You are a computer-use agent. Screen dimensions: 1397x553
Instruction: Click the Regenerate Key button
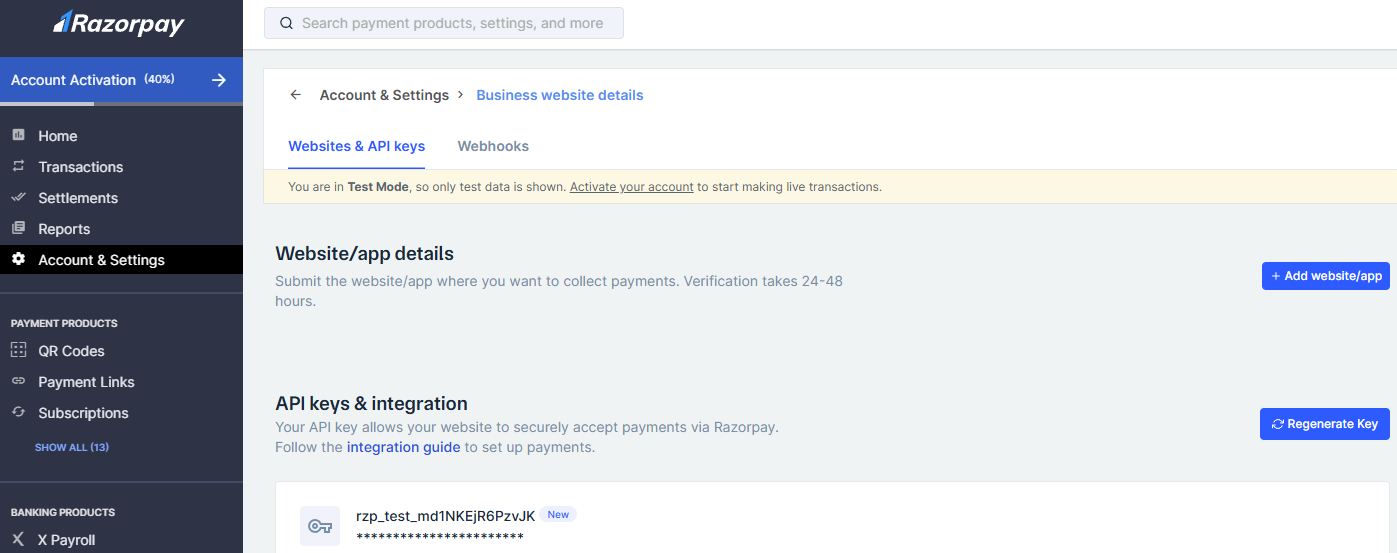1324,424
